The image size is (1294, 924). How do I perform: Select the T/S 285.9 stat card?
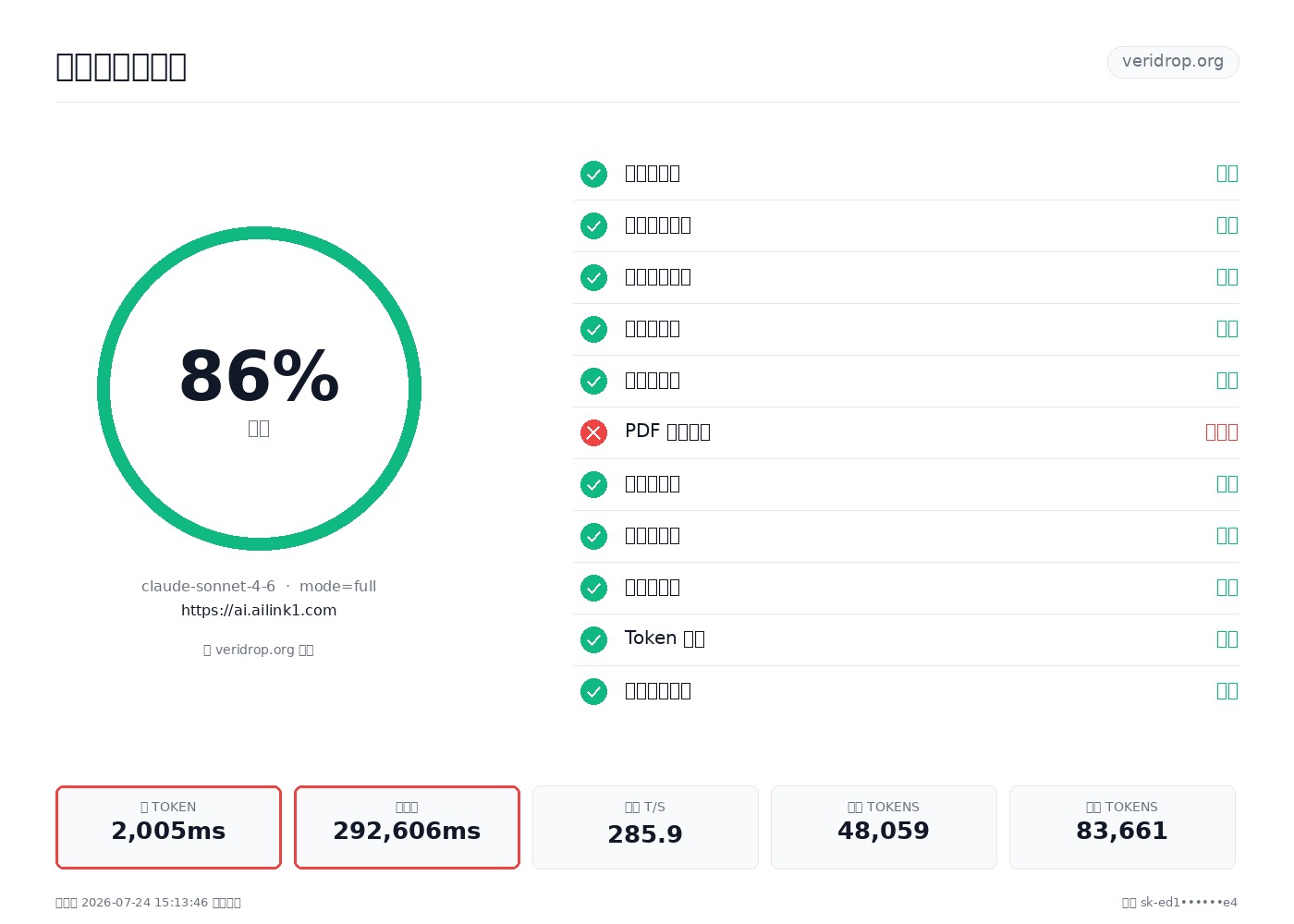coord(645,827)
